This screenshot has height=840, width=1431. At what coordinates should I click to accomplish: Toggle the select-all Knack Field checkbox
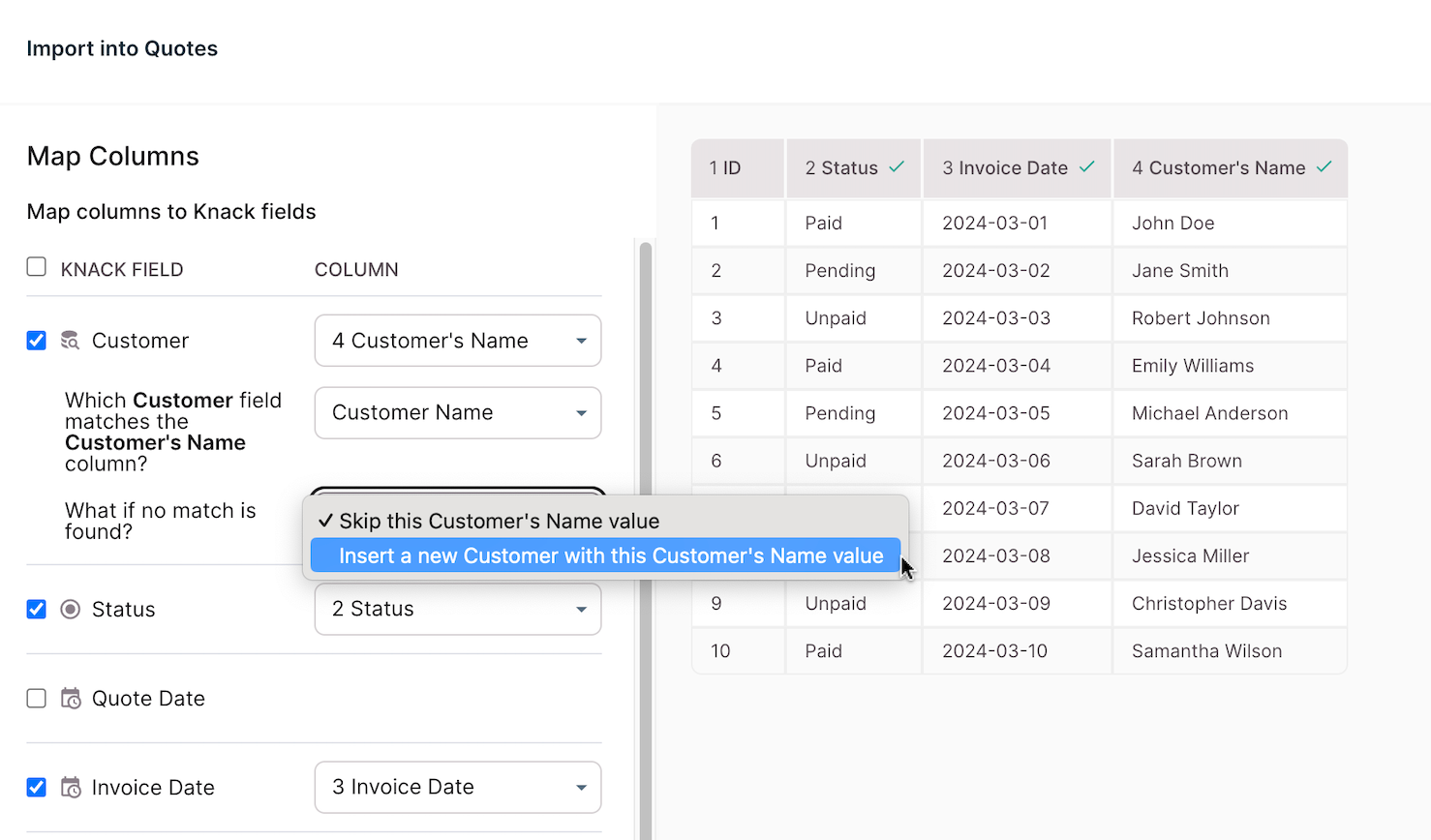click(x=37, y=267)
